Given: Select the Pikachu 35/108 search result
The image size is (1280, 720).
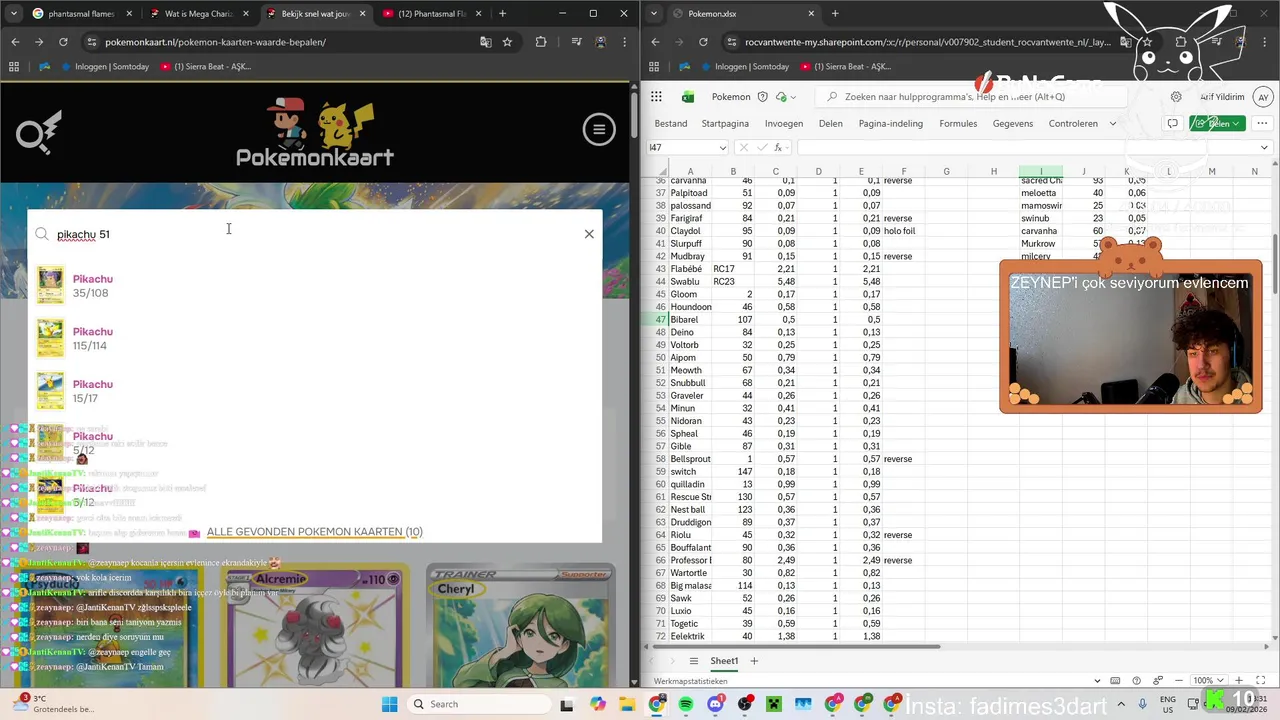Looking at the screenshot, I should click(x=315, y=286).
